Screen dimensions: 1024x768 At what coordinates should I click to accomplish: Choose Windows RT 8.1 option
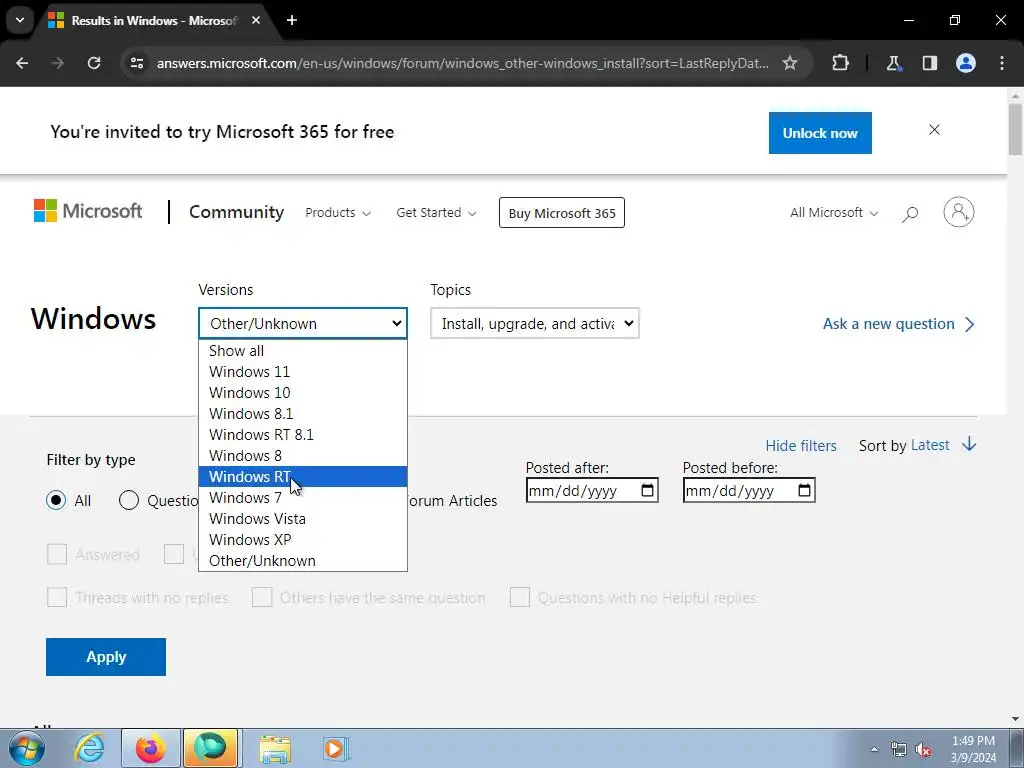point(303,434)
